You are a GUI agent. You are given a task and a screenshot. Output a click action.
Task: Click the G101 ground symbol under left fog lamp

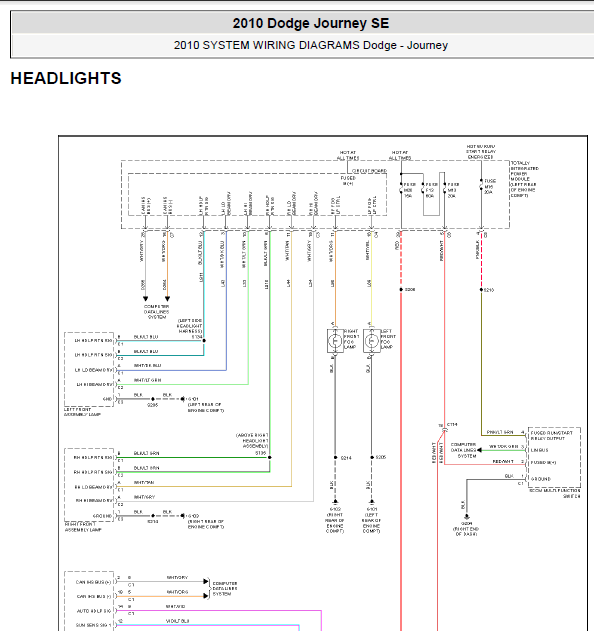point(371,502)
